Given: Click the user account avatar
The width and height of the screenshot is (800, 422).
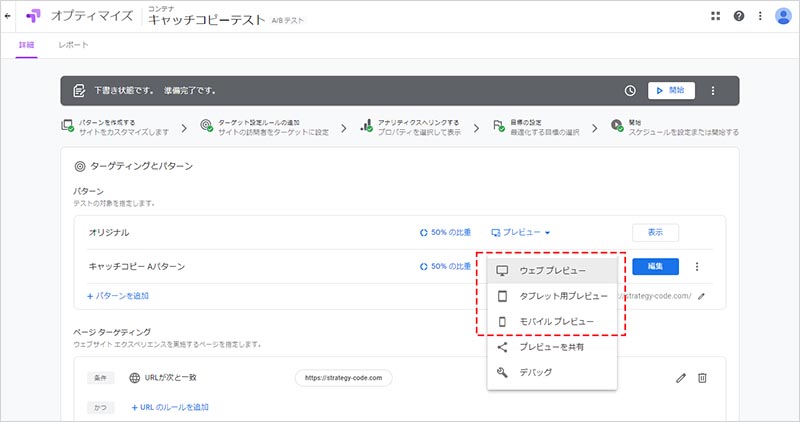Looking at the screenshot, I should (x=784, y=16).
